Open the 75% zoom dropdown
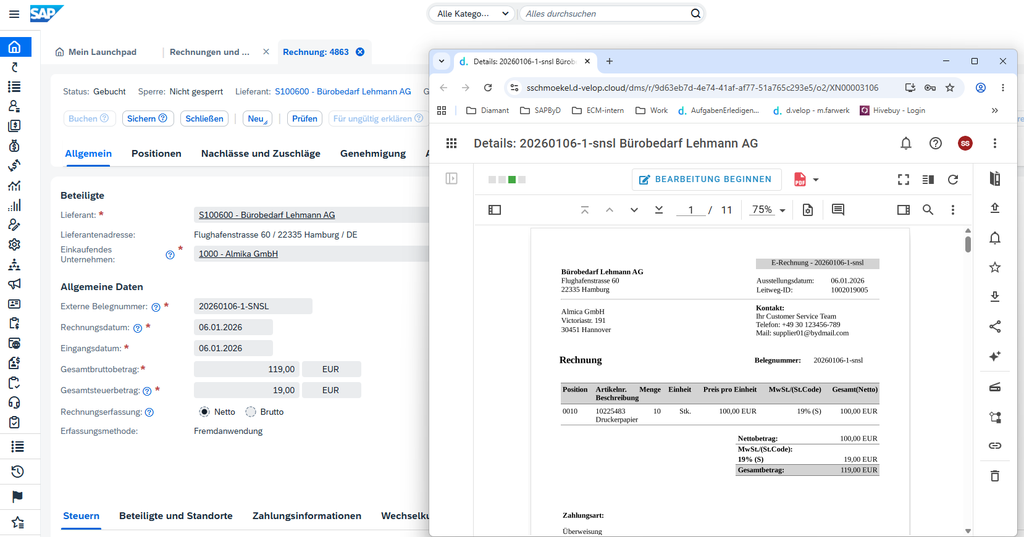Viewport: 1024px width, 537px height. (x=768, y=210)
